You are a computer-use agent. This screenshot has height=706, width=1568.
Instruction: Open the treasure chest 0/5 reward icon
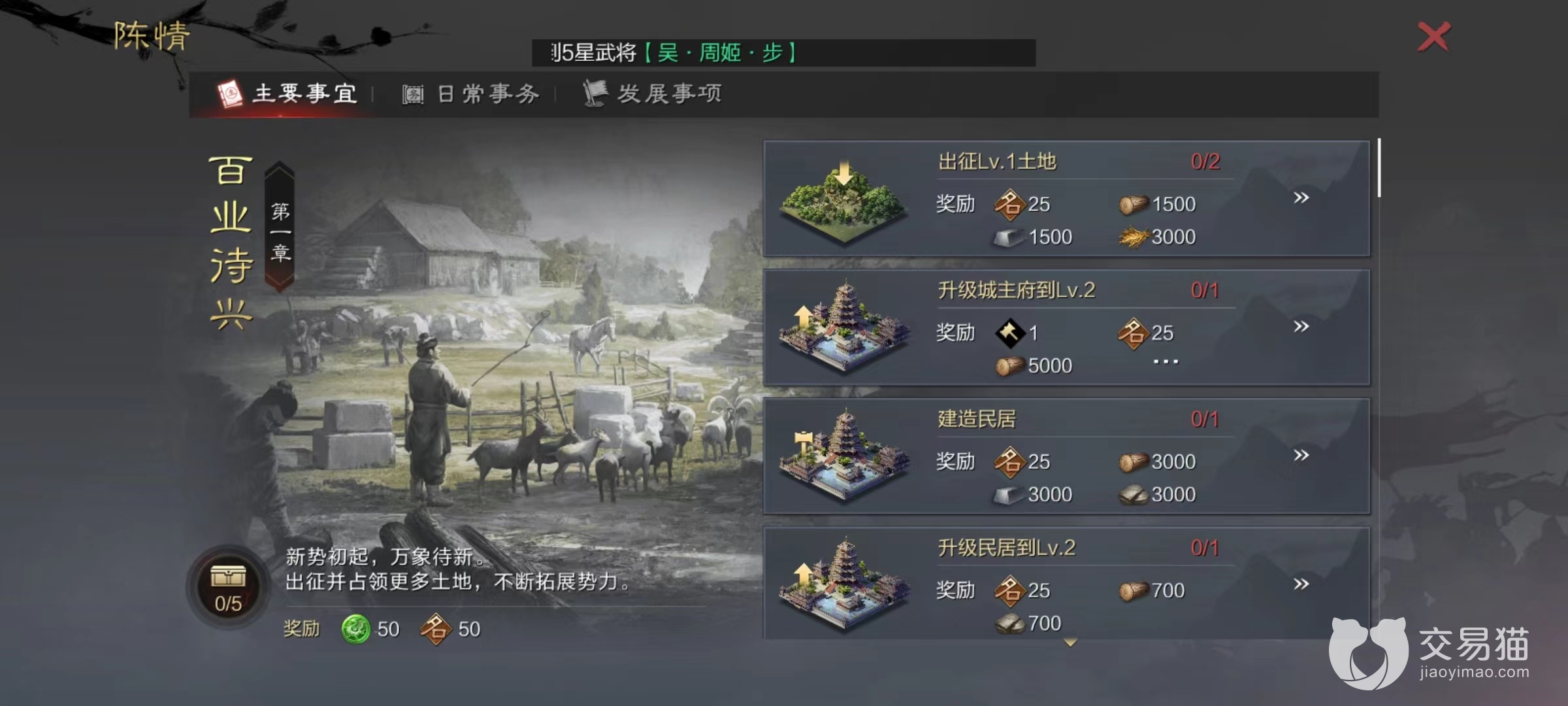click(x=228, y=586)
